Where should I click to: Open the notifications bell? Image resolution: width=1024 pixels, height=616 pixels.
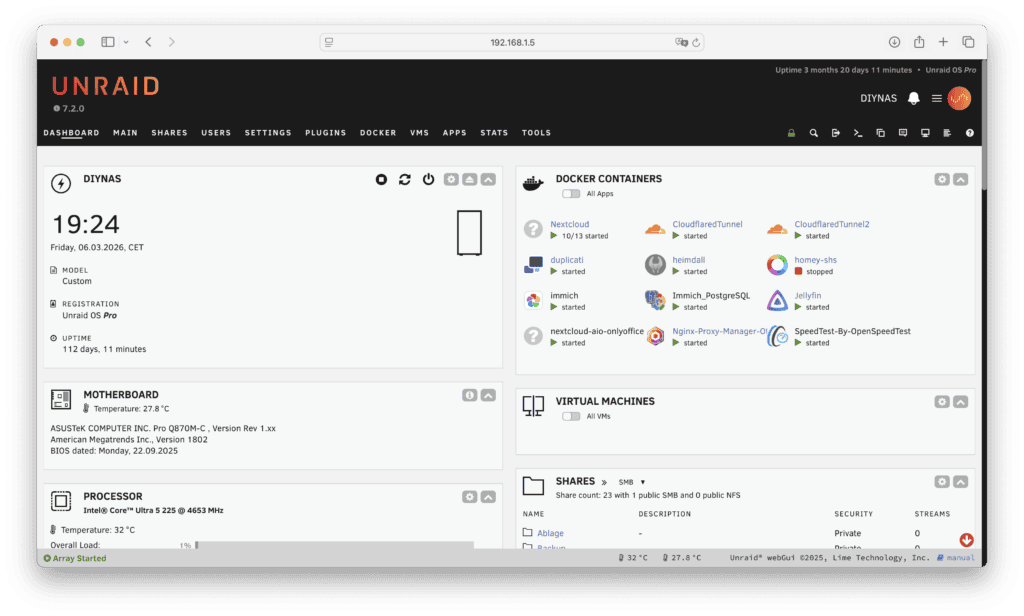tap(913, 98)
